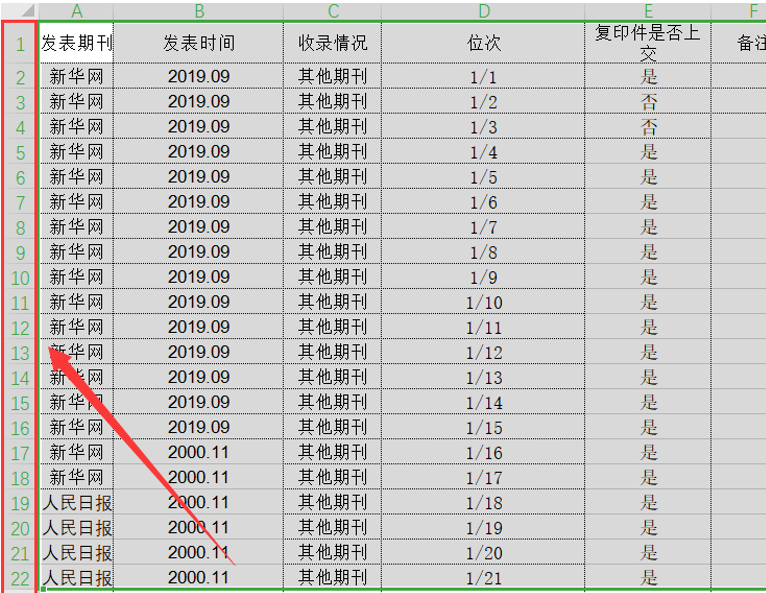This screenshot has height=593, width=766.
Task: Click the cell with 1/21
Action: point(483,578)
